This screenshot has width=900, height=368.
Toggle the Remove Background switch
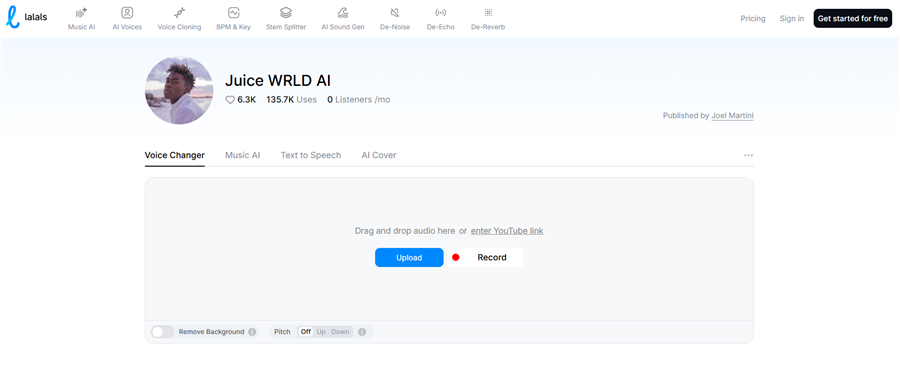click(x=162, y=332)
